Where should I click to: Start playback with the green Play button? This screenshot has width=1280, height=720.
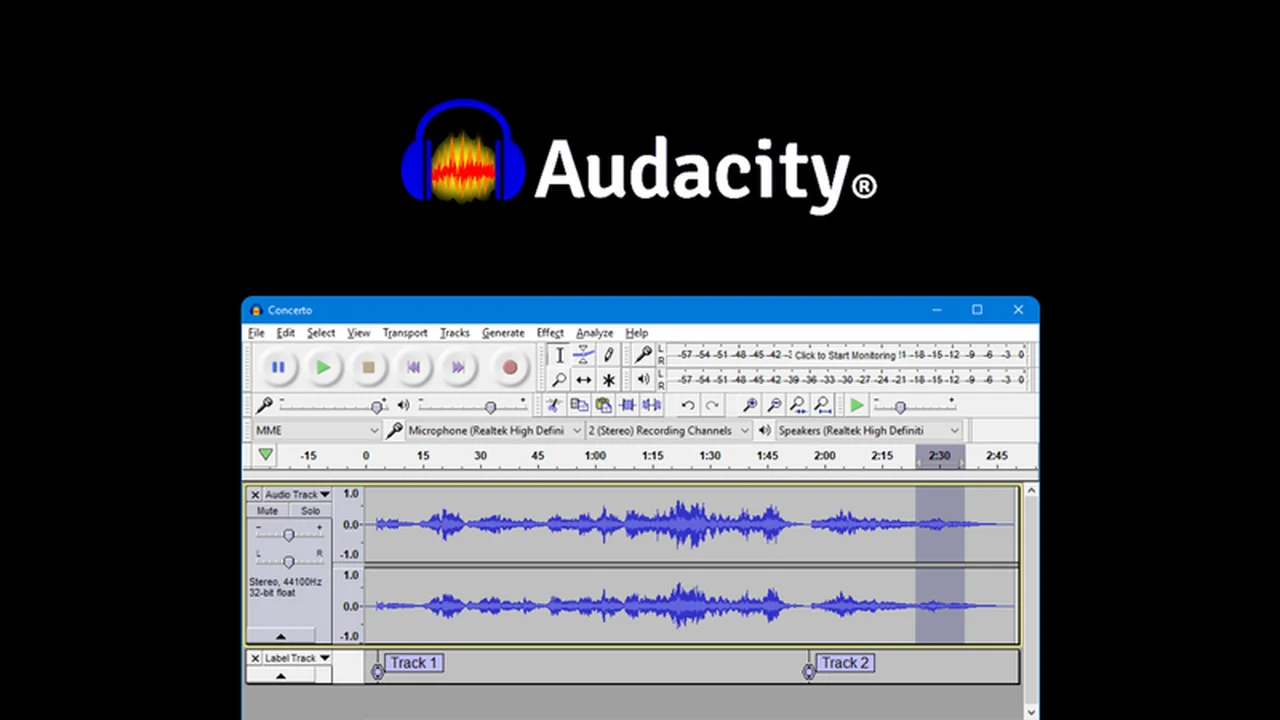pyautogui.click(x=323, y=367)
